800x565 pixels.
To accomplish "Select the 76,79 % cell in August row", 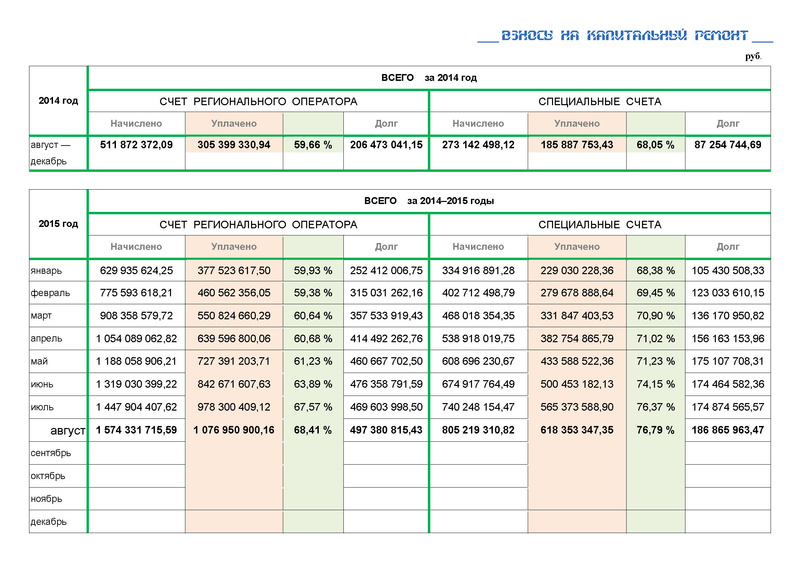I will [x=655, y=430].
